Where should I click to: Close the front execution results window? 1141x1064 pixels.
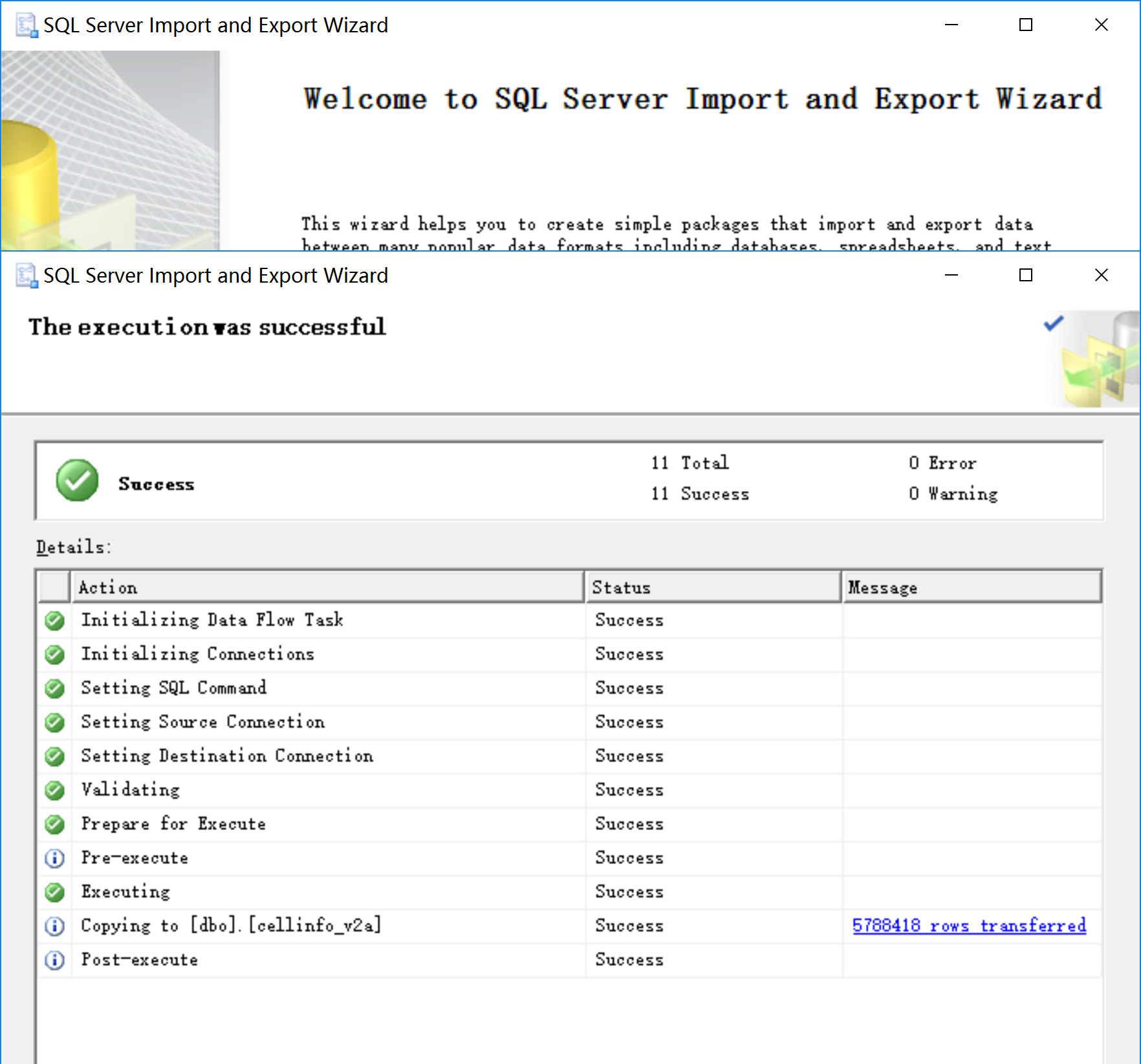tap(1102, 276)
